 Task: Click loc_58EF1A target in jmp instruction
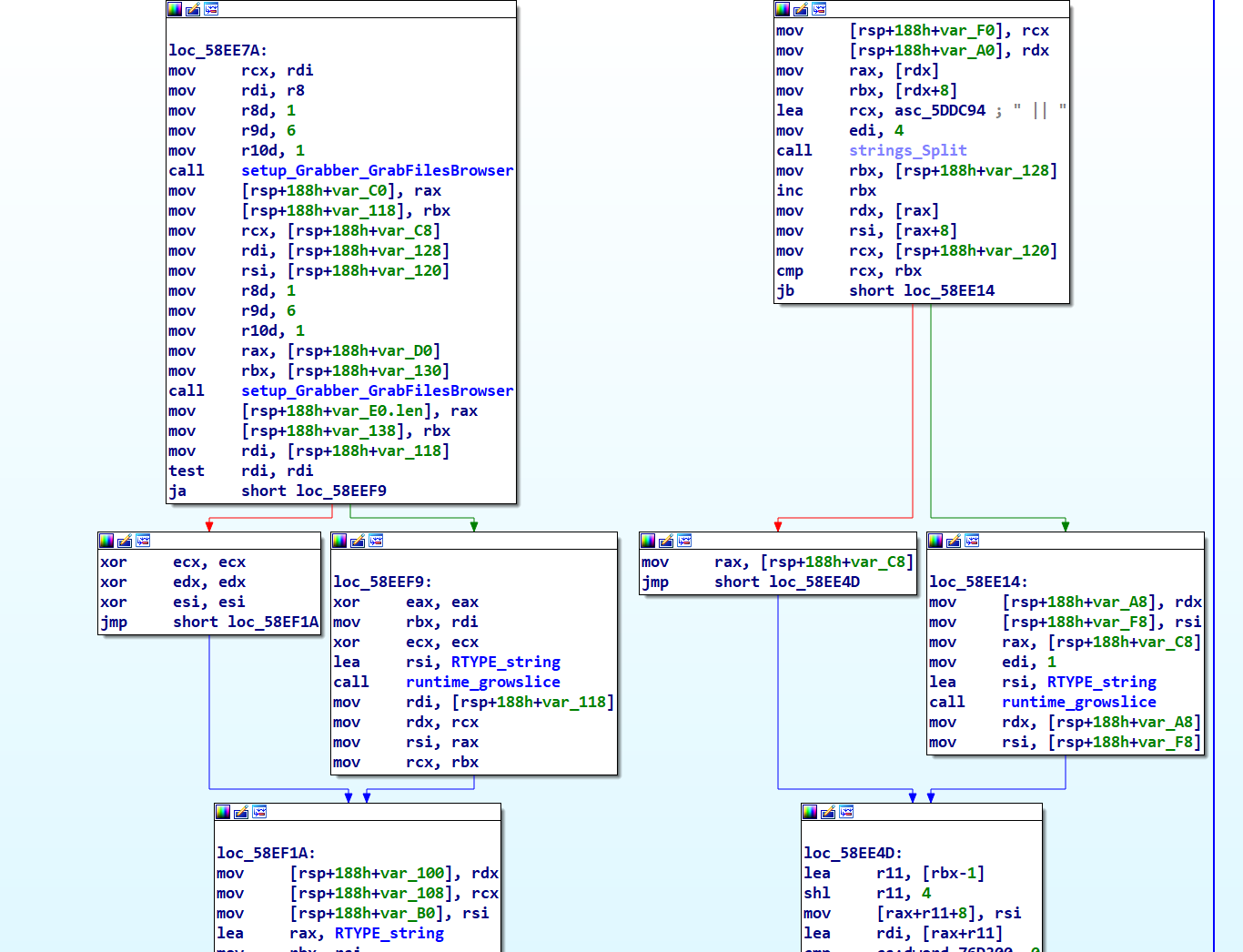pos(273,623)
